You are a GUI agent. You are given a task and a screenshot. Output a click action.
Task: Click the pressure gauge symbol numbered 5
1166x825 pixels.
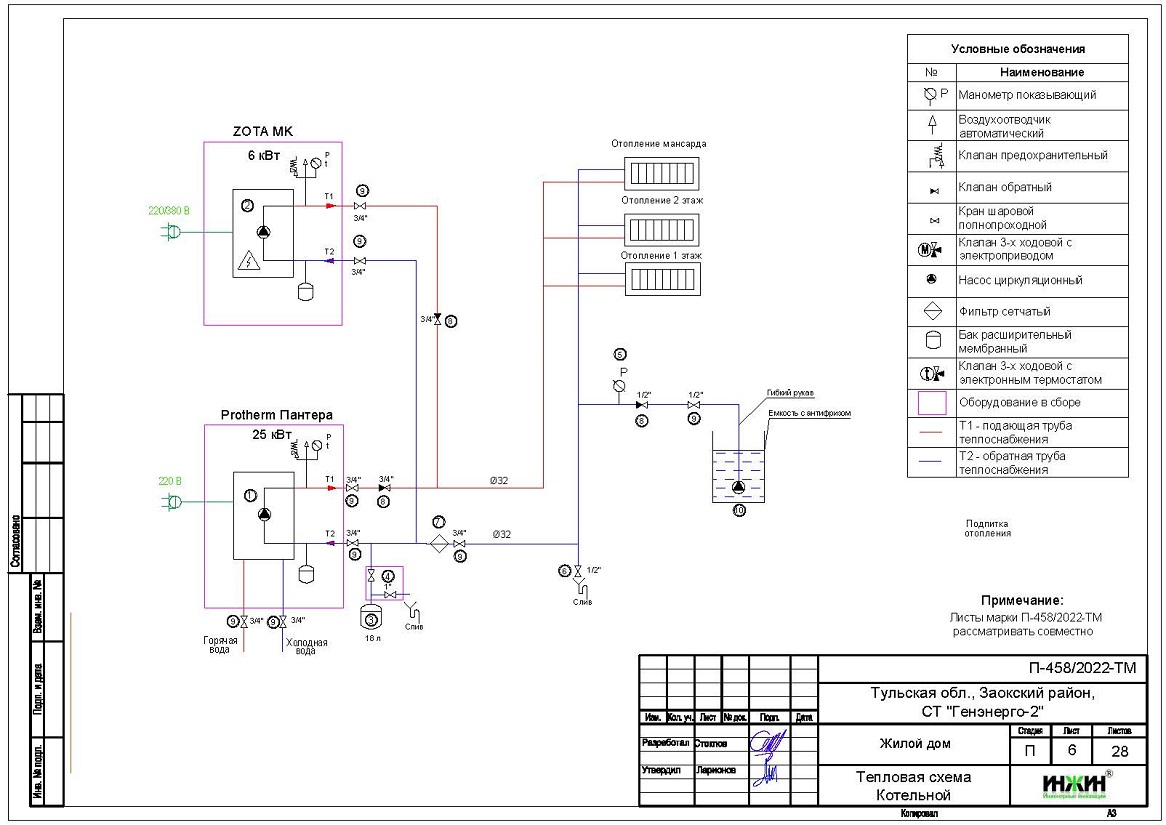[619, 386]
